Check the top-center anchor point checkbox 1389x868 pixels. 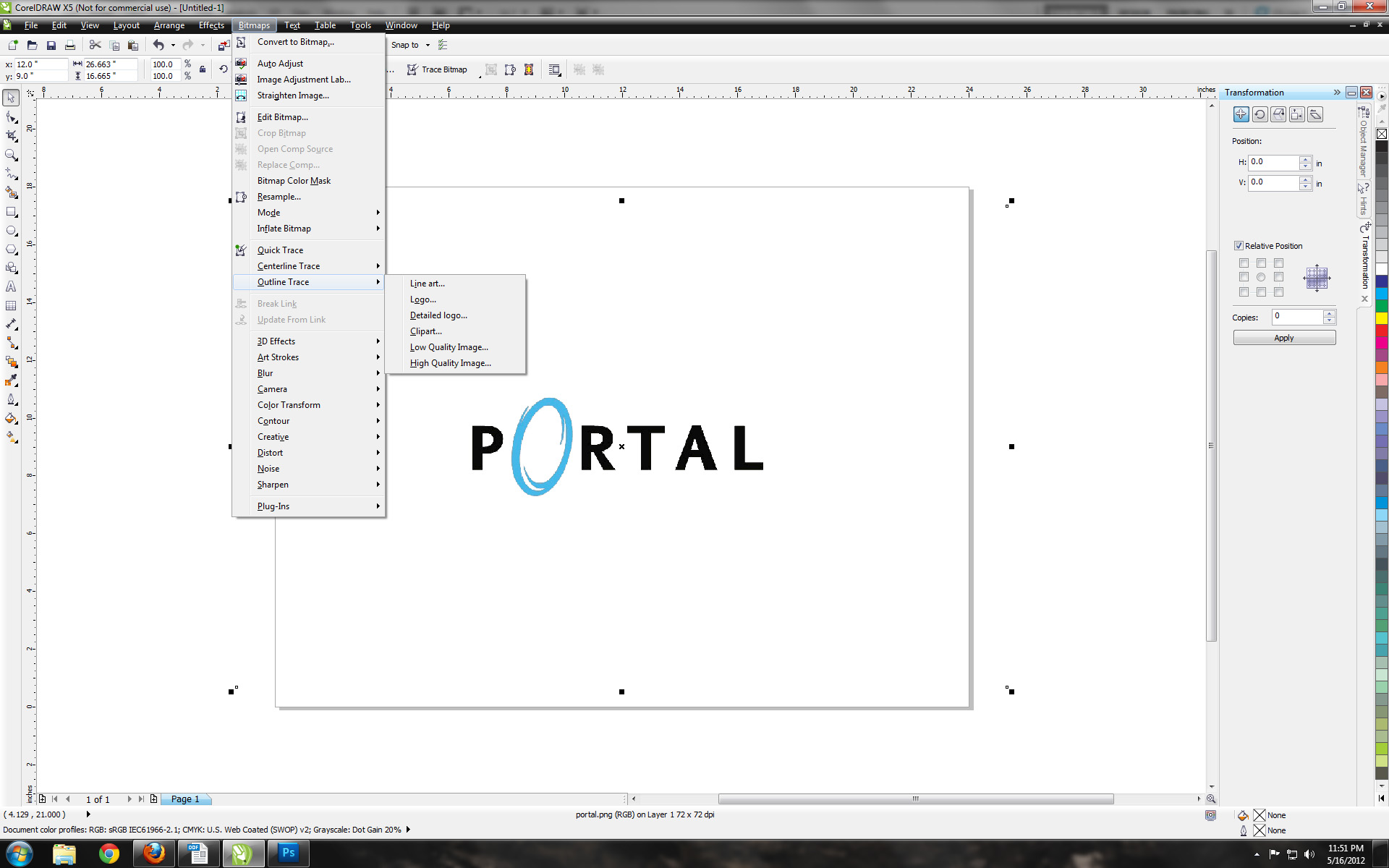coord(1261,263)
